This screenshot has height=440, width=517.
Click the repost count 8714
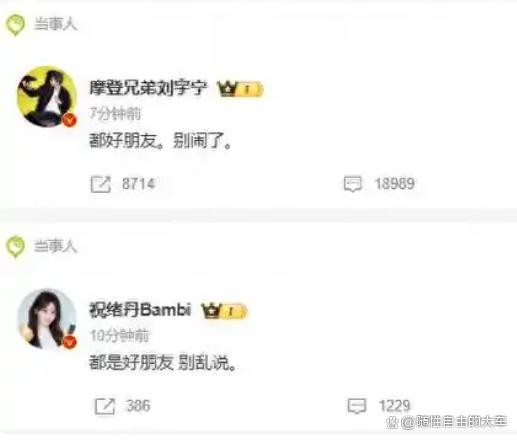point(139,184)
